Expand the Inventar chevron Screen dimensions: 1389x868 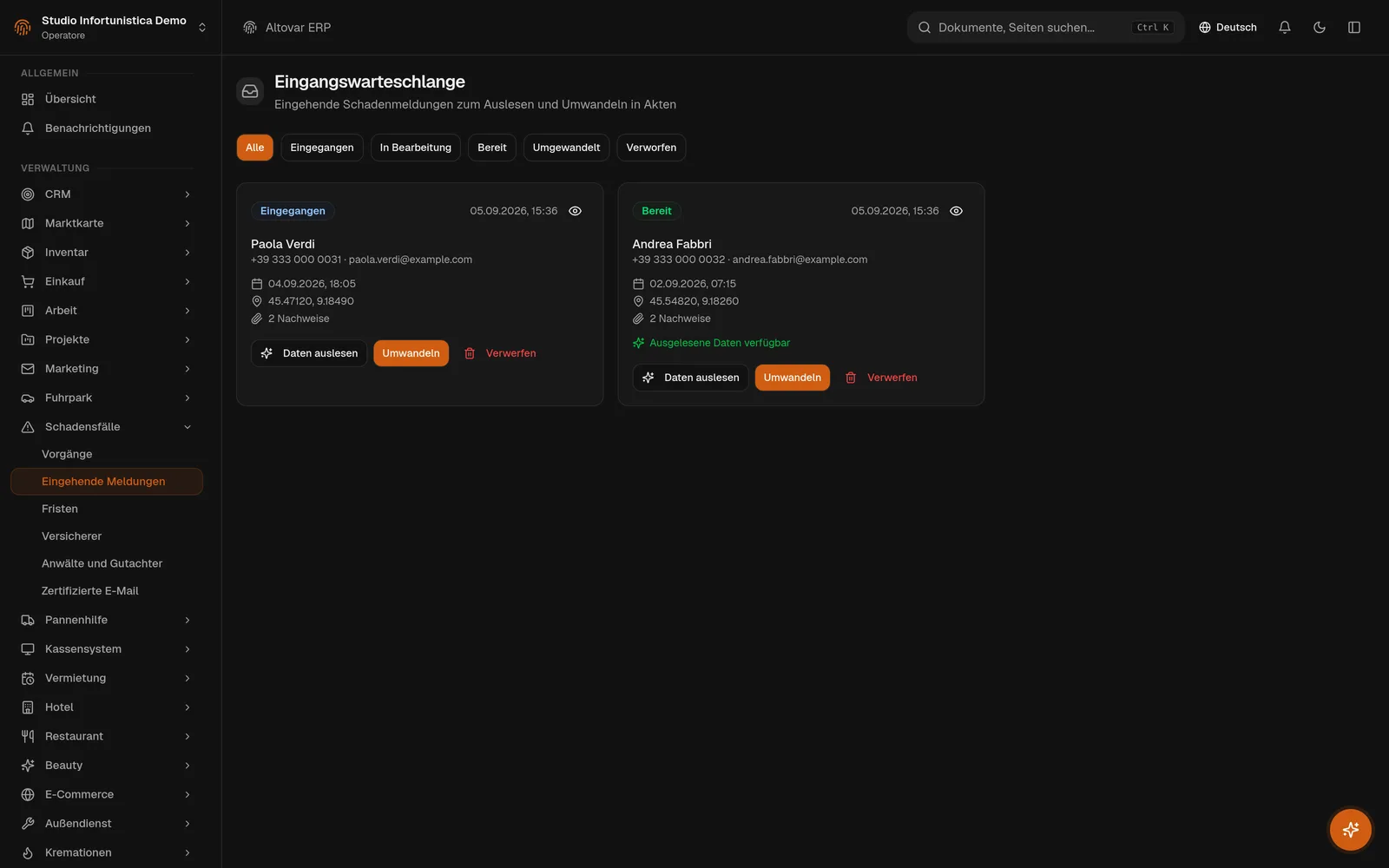[188, 253]
